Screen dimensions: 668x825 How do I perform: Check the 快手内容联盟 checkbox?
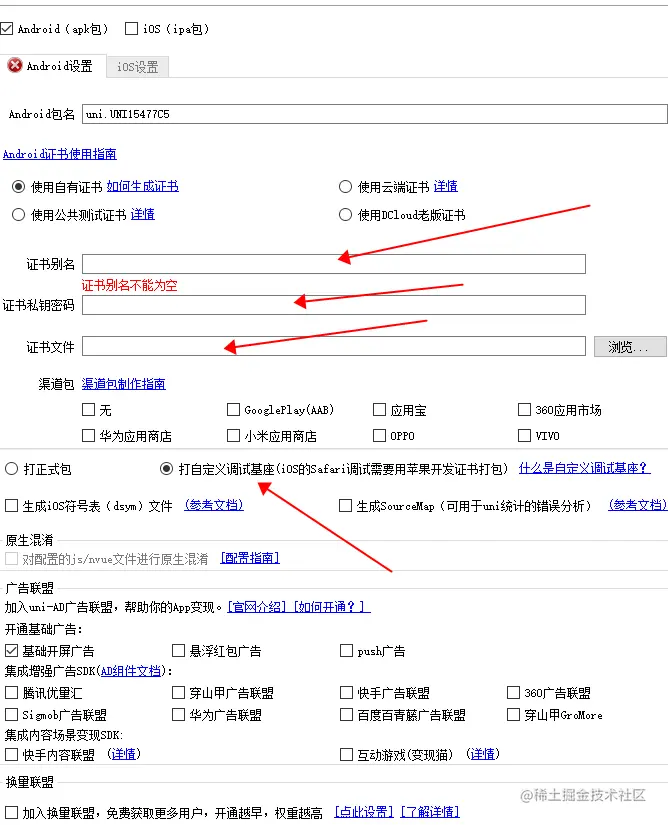pyautogui.click(x=11, y=754)
